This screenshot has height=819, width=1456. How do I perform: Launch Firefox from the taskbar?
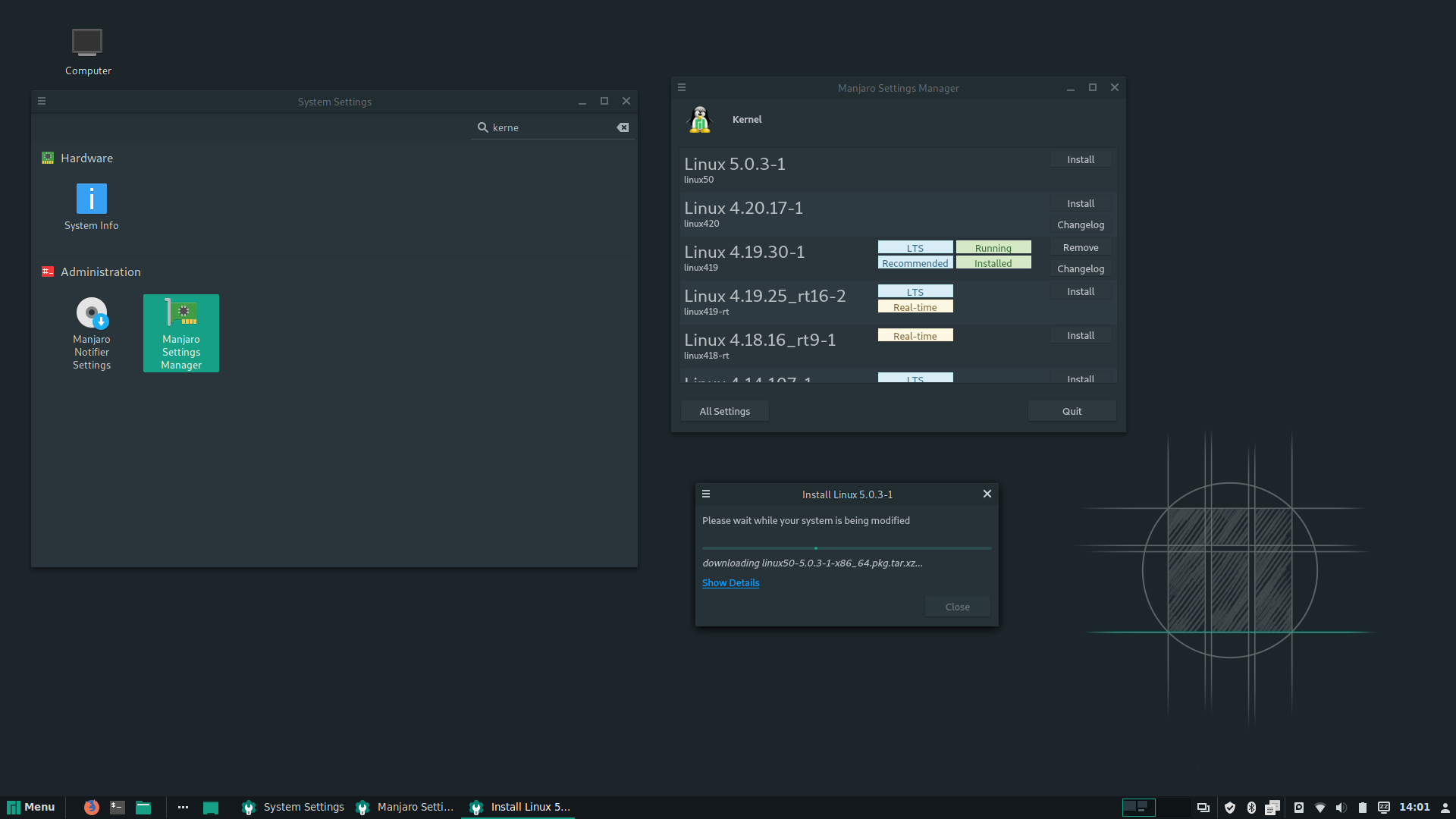coord(92,808)
